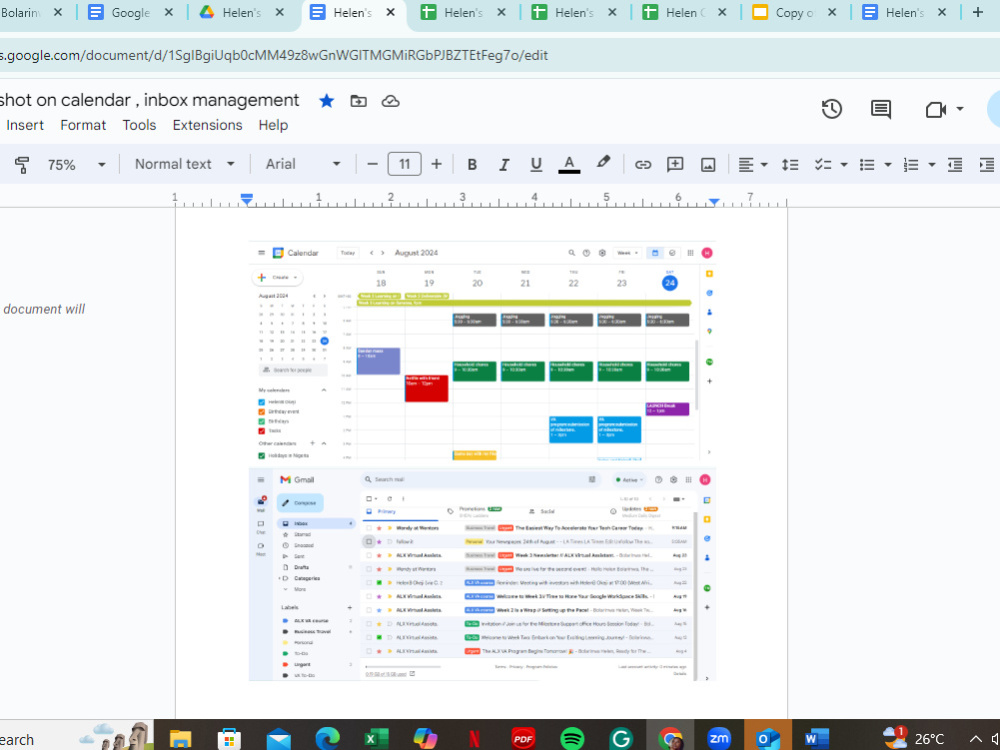Click the decrease indent icon
This screenshot has height=750, width=1000.
(x=955, y=165)
